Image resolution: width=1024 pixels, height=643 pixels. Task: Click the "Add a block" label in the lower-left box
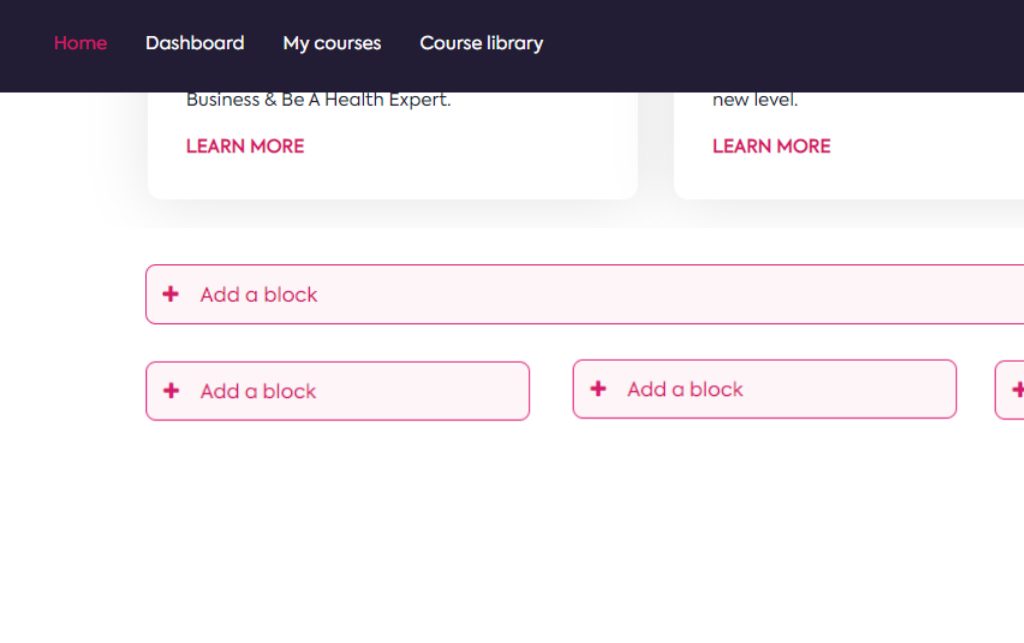[258, 391]
